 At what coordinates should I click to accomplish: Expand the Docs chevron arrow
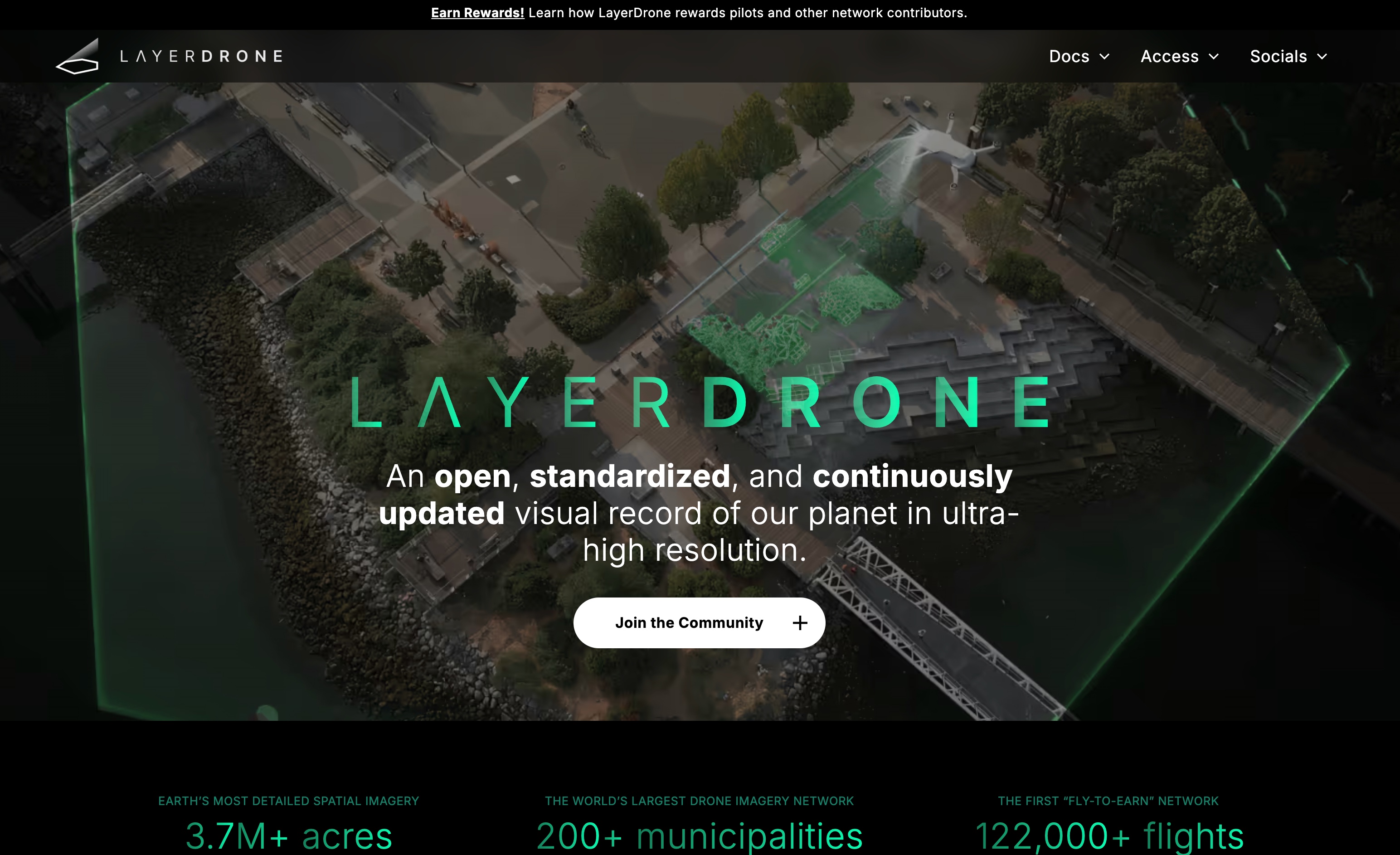click(1104, 57)
